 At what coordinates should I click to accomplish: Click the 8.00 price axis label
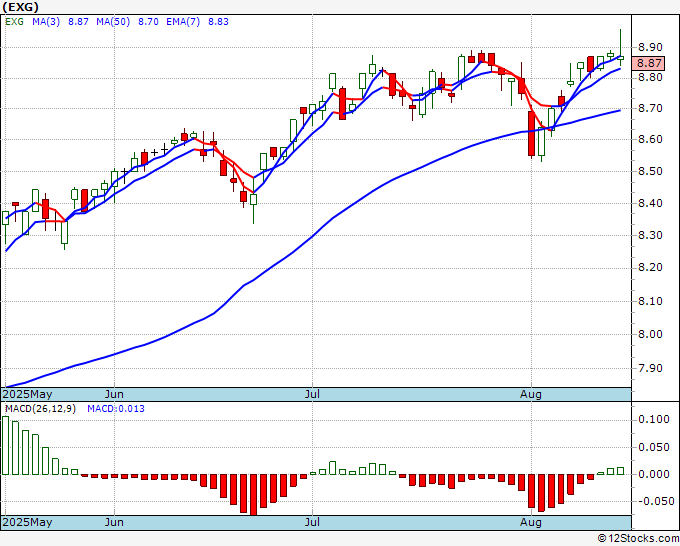pos(651,334)
